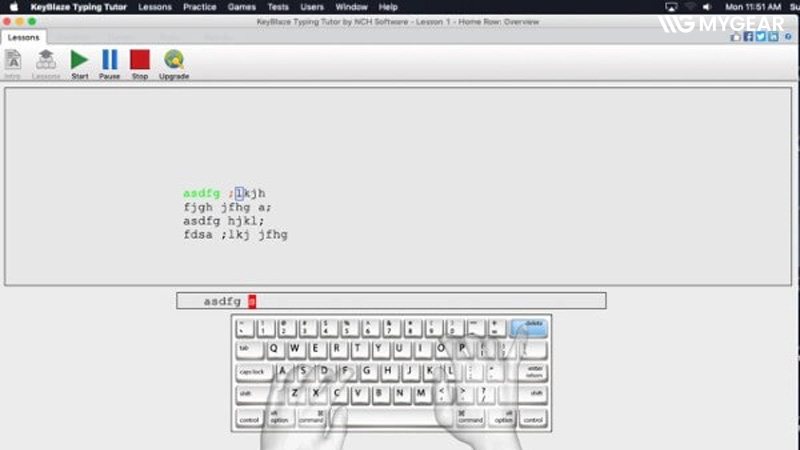Click the LinkedIn share icon
The width and height of the screenshot is (800, 450).
tap(772, 37)
